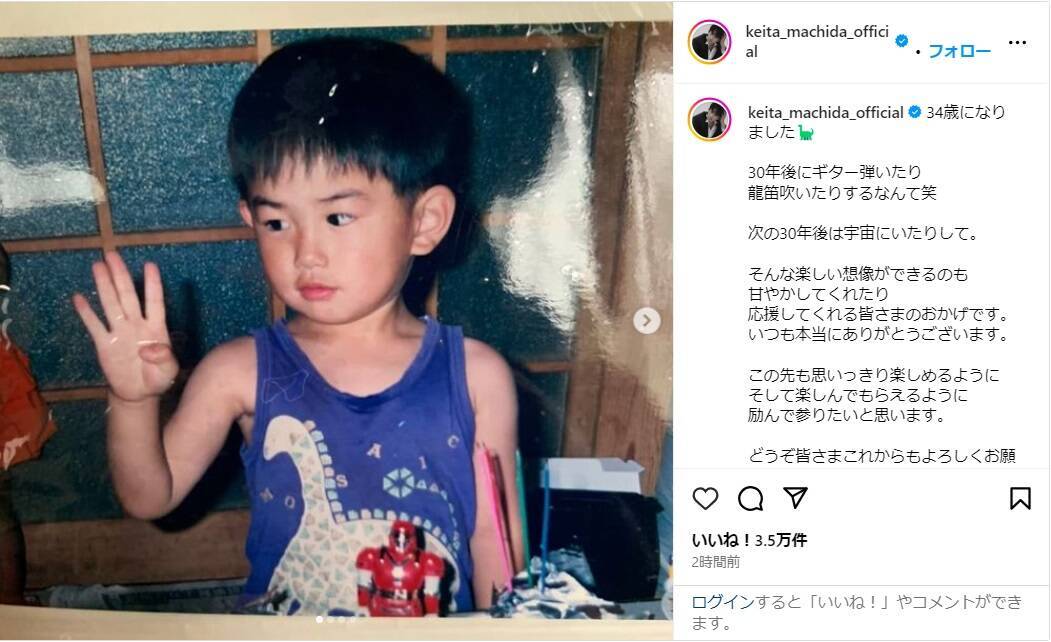The width and height of the screenshot is (1051, 642).
Task: Follow the account via フォロー button
Action: tap(959, 51)
